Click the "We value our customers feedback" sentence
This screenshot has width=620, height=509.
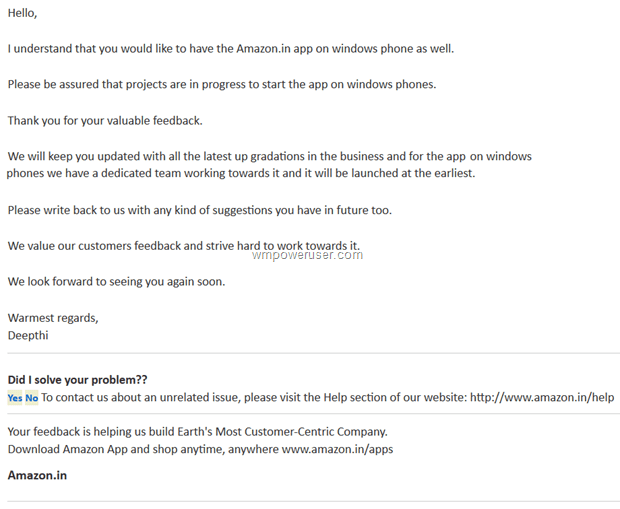tap(184, 246)
